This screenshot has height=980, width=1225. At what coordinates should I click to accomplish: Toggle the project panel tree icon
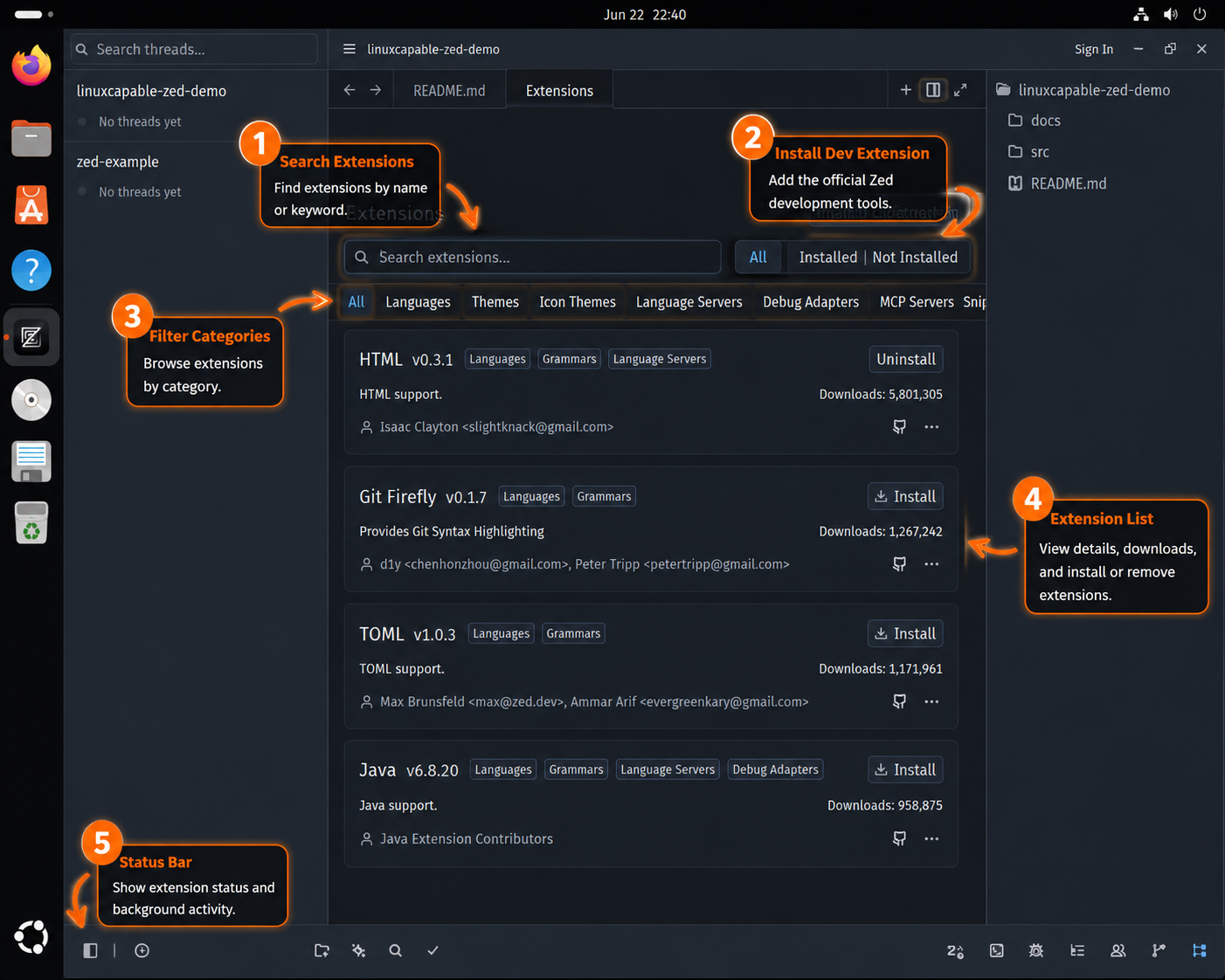[1200, 950]
